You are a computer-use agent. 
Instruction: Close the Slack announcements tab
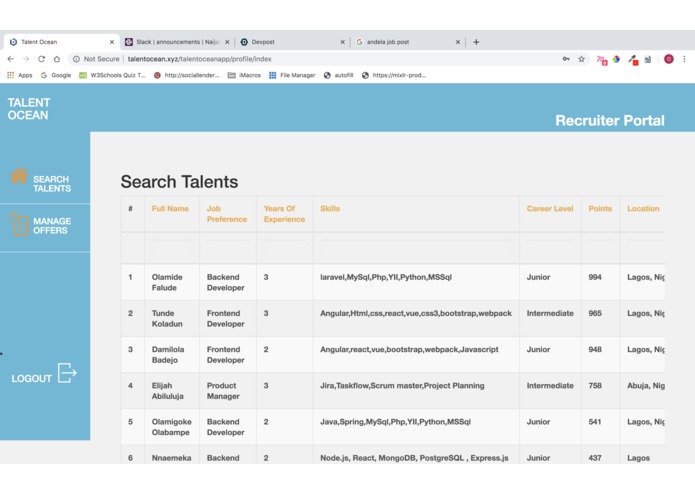coord(227,42)
